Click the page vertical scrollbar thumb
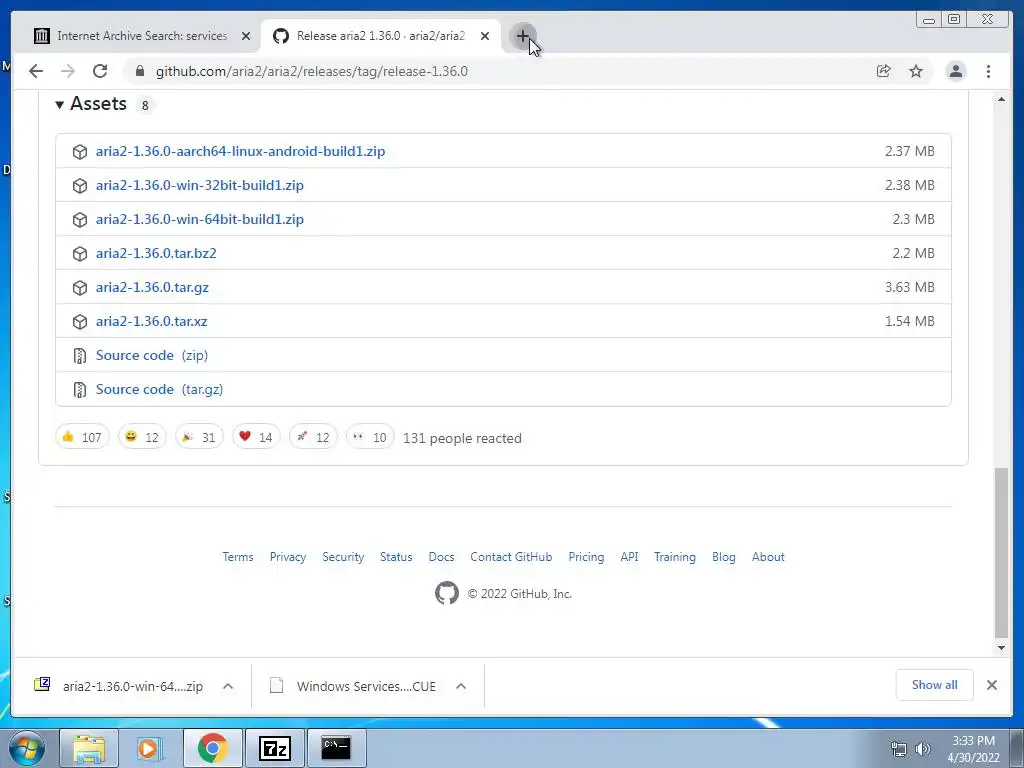This screenshot has height=768, width=1024. (x=1001, y=552)
